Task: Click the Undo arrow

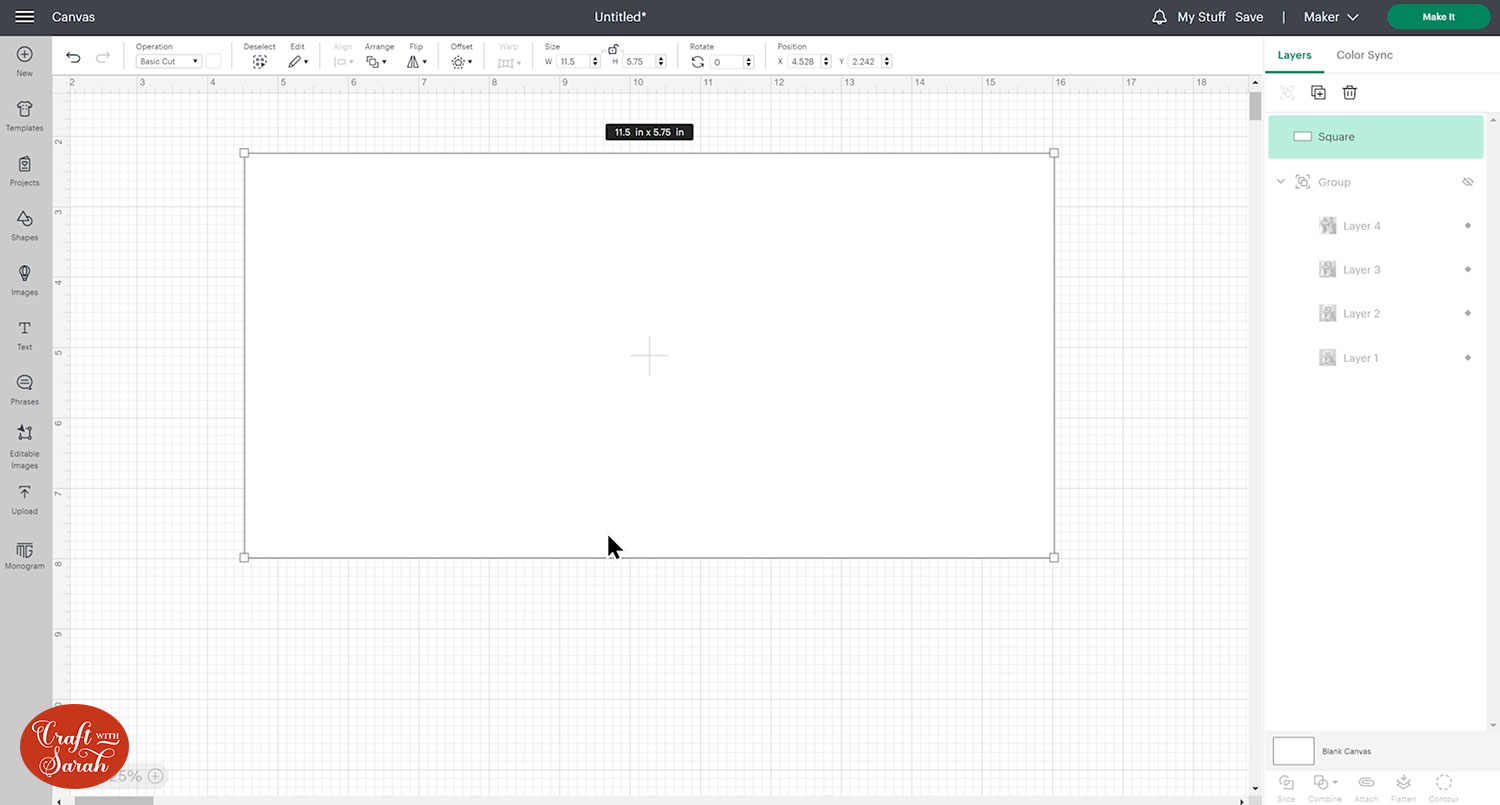Action: pyautogui.click(x=73, y=58)
